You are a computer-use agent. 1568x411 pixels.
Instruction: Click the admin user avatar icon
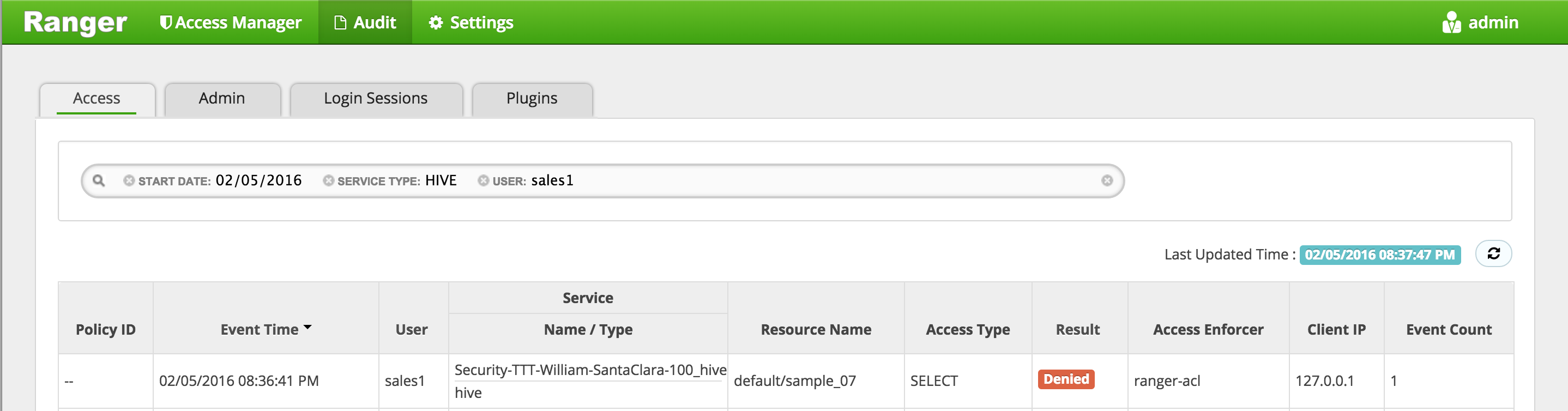(x=1451, y=22)
